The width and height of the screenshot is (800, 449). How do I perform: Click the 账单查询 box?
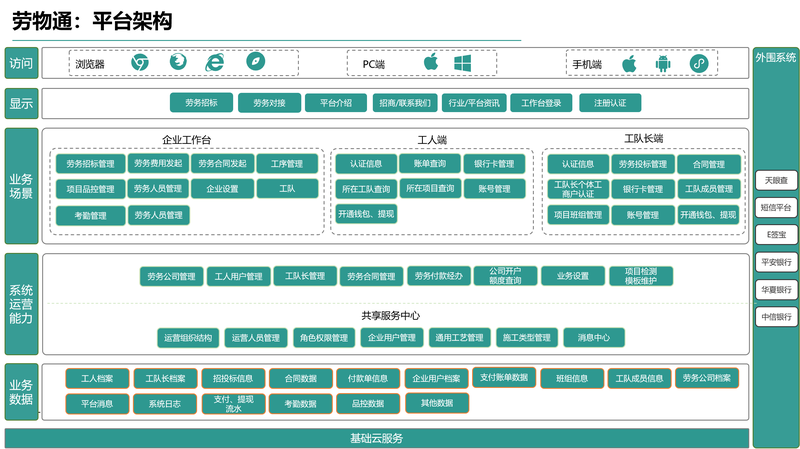click(x=430, y=163)
